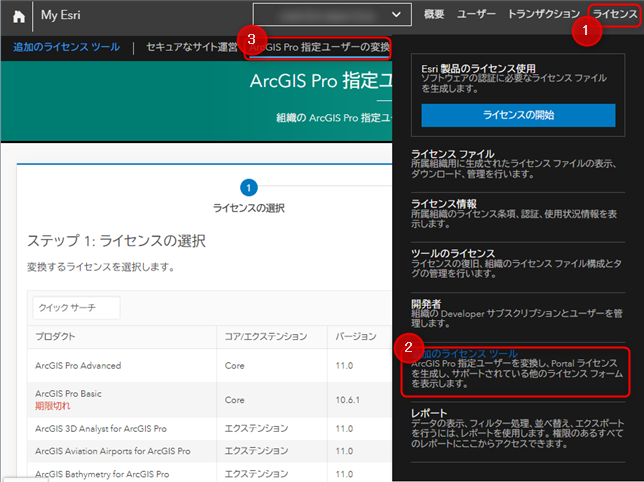Sort by コア/エクステンション column header

[x=266, y=337]
